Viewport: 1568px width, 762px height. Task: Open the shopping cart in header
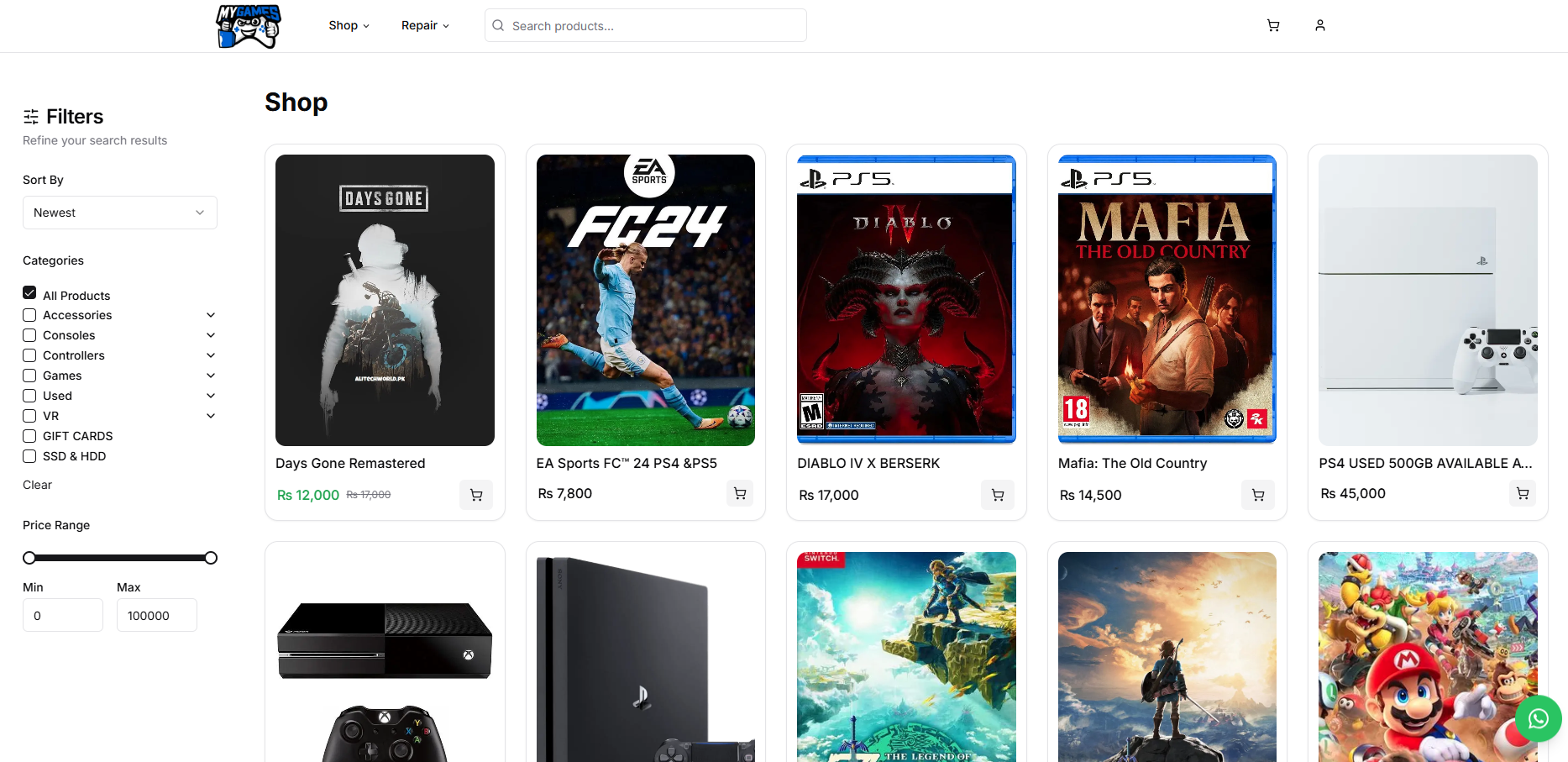1273,25
